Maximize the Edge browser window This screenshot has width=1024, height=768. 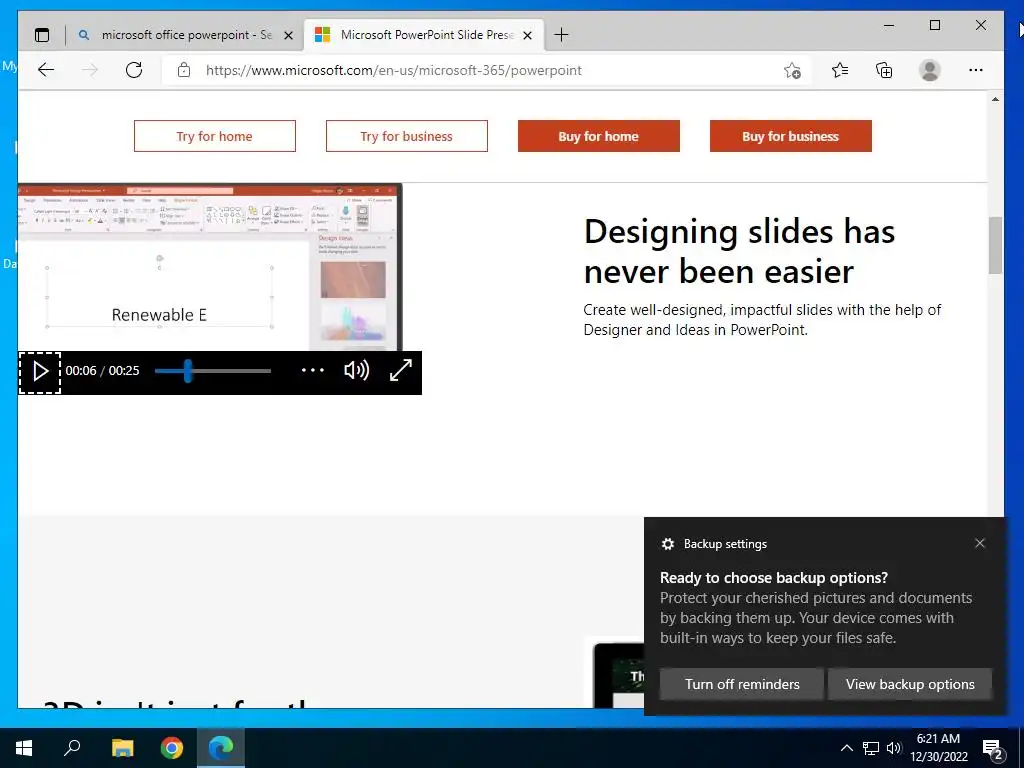click(x=935, y=25)
